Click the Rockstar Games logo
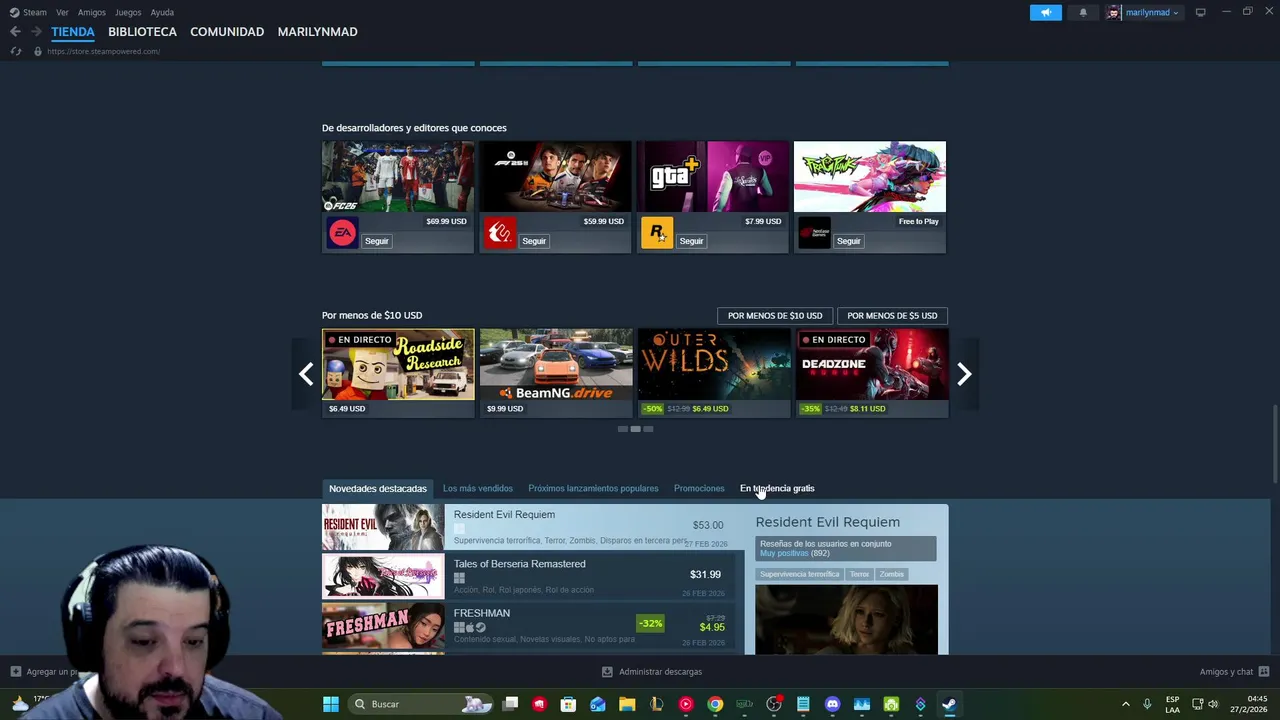The height and width of the screenshot is (720, 1280). 657,233
